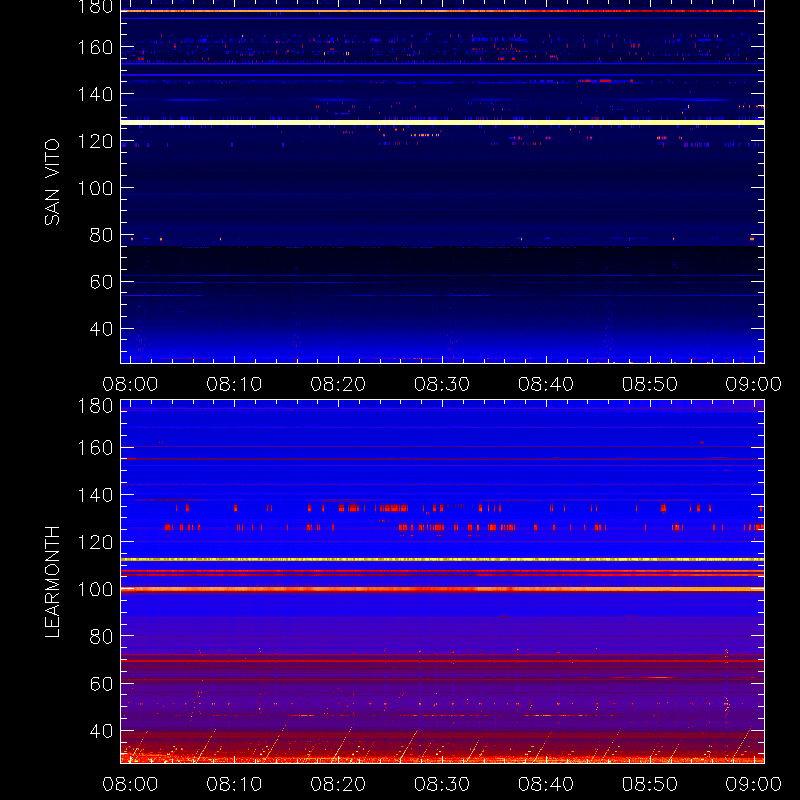
Task: Select the 60 tick label on Learmonth plot
Action: pos(101,684)
